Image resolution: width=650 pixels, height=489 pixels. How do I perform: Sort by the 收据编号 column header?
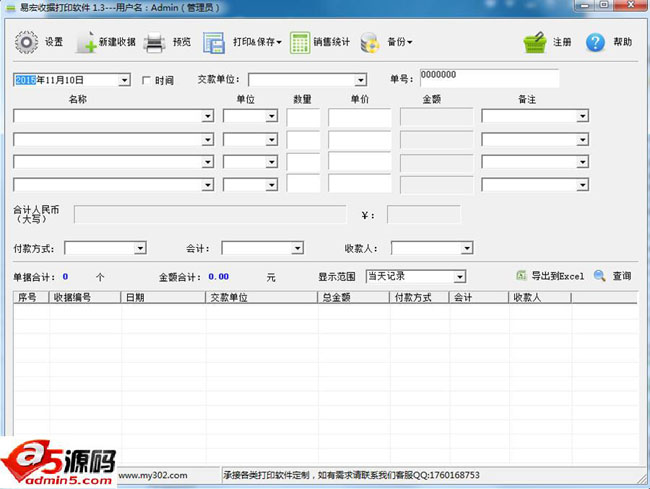[x=85, y=297]
